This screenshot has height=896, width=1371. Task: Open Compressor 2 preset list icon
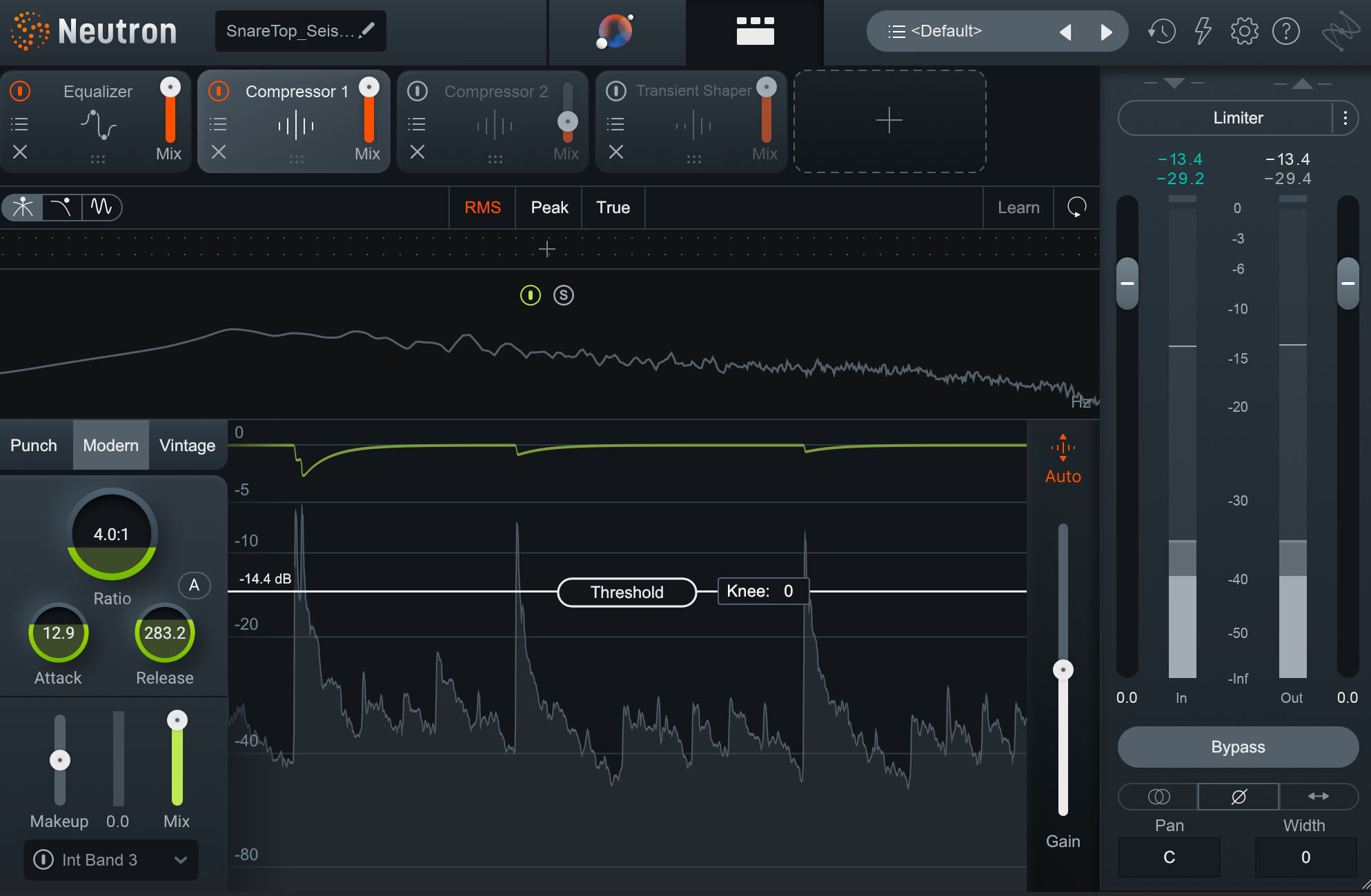(417, 124)
